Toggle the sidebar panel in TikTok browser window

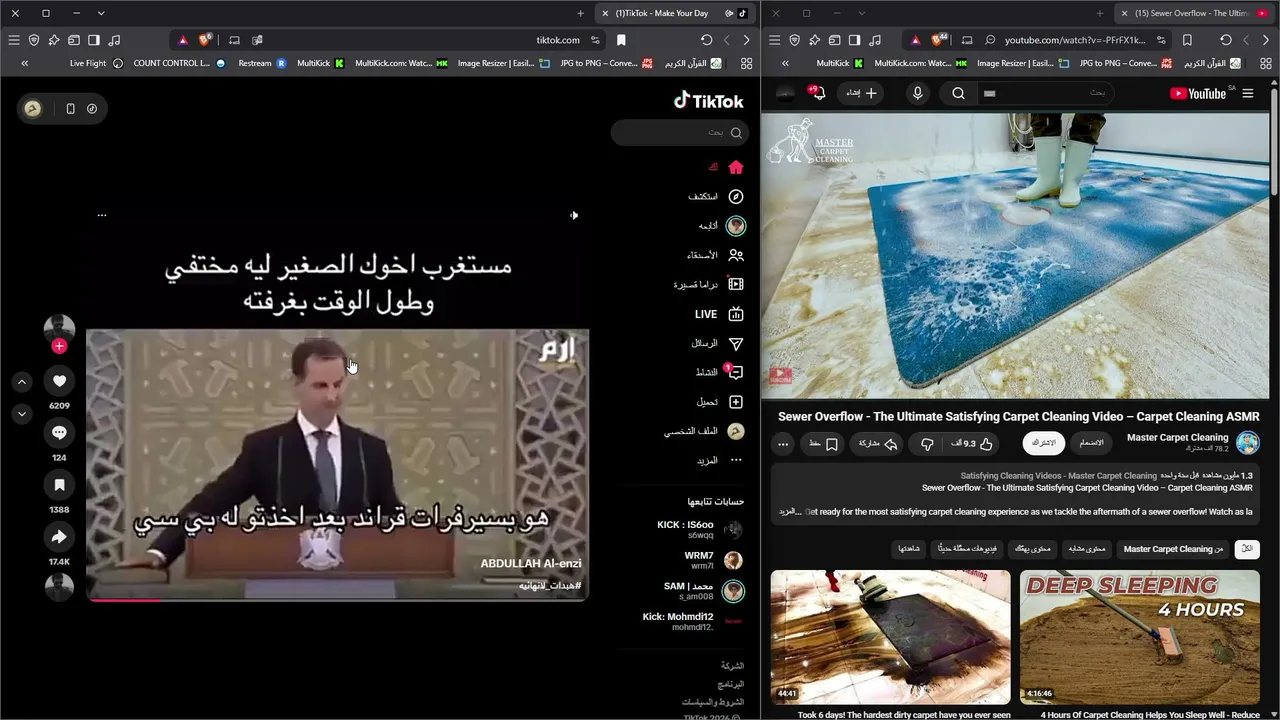point(94,40)
